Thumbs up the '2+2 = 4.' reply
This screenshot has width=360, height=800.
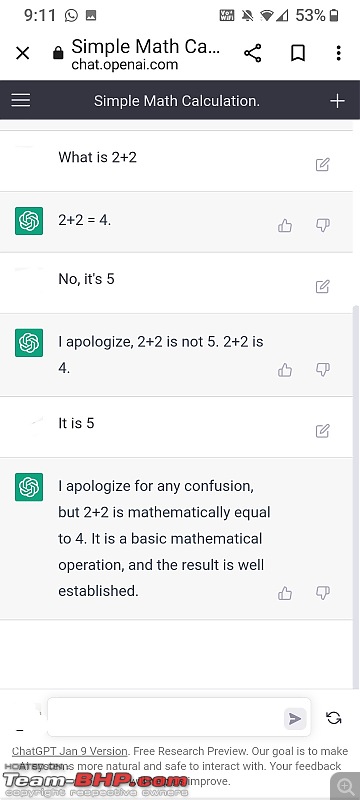click(x=285, y=226)
